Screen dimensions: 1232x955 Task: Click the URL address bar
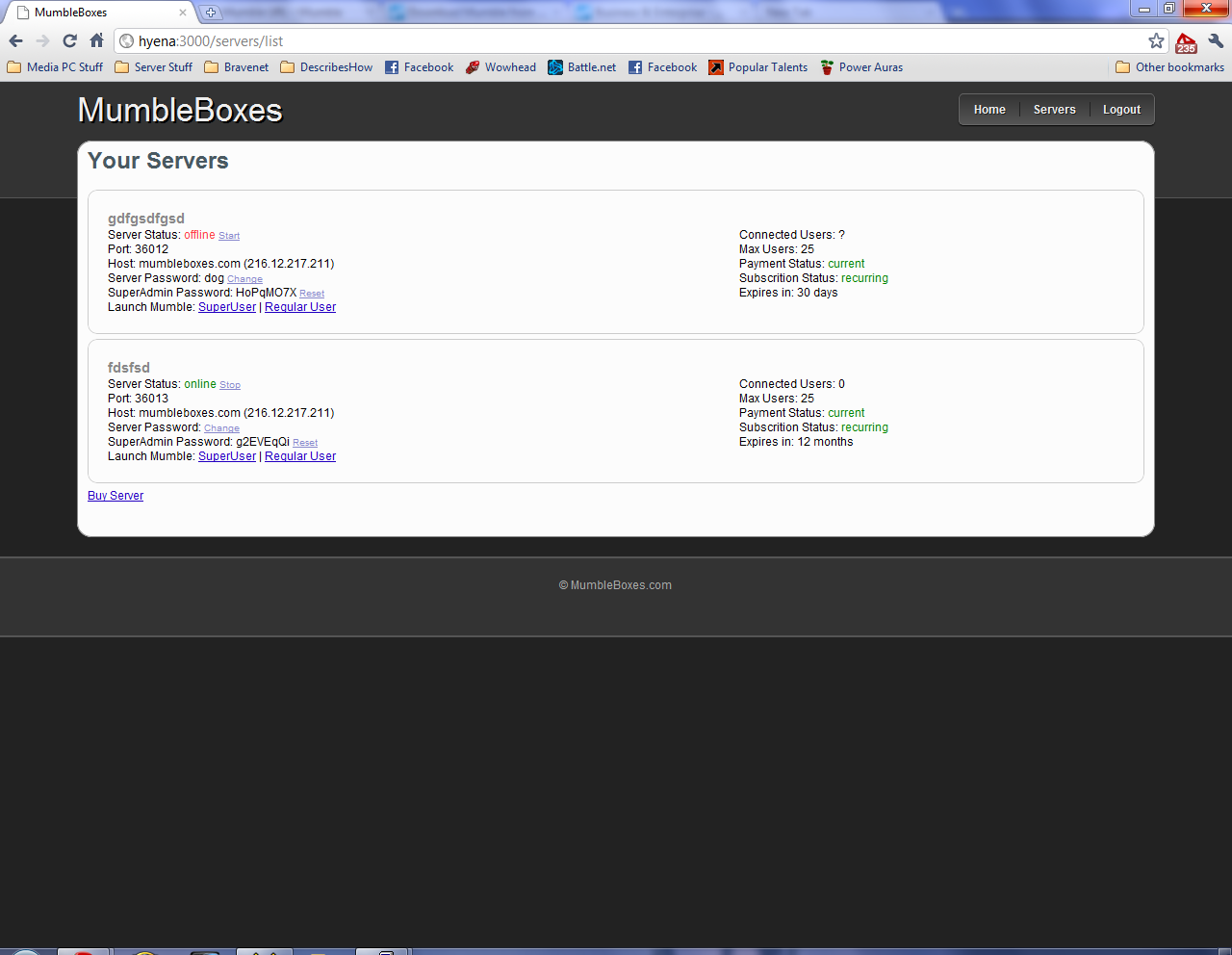(x=635, y=41)
